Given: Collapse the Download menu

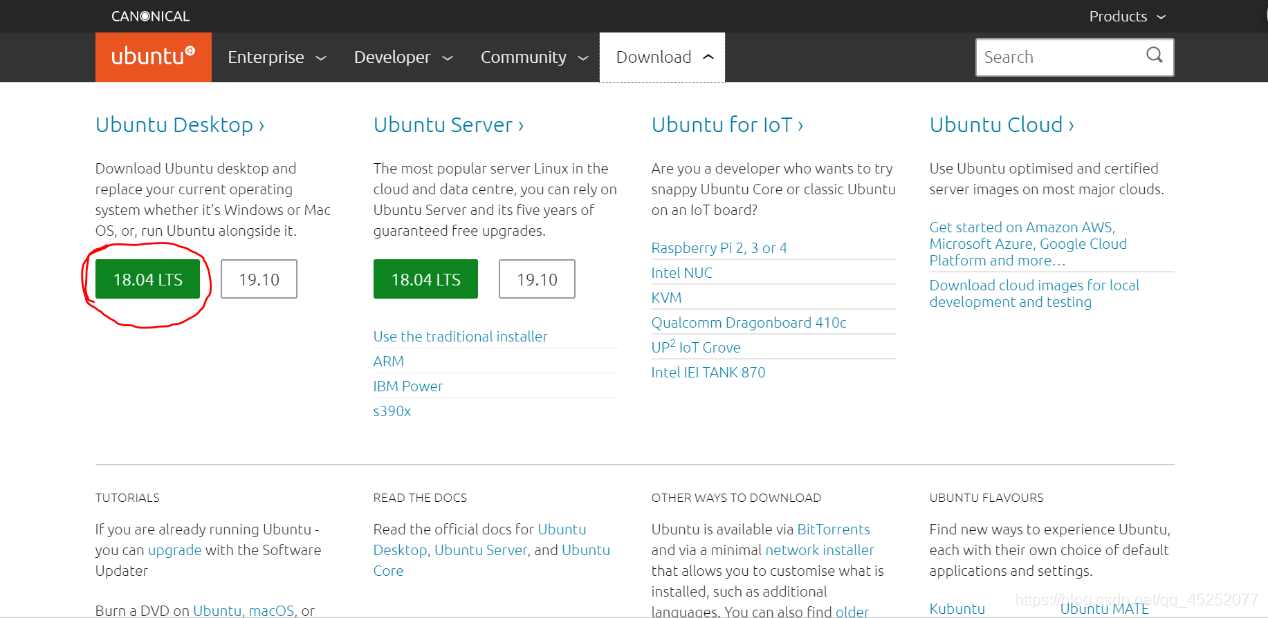Looking at the screenshot, I should point(662,57).
